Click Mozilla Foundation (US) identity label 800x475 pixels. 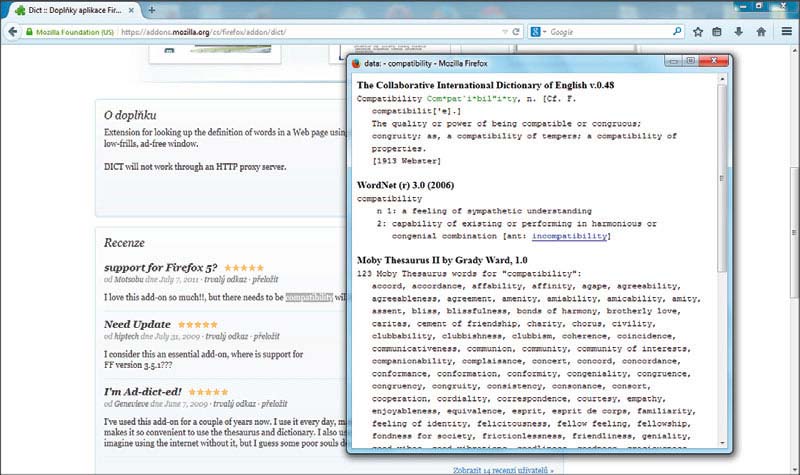point(74,32)
